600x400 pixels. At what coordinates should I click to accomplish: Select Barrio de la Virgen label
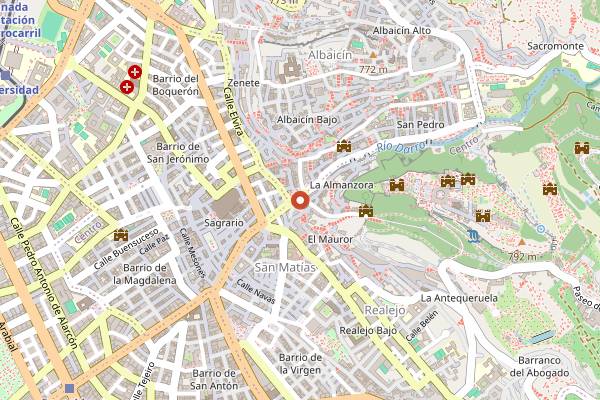point(300,364)
